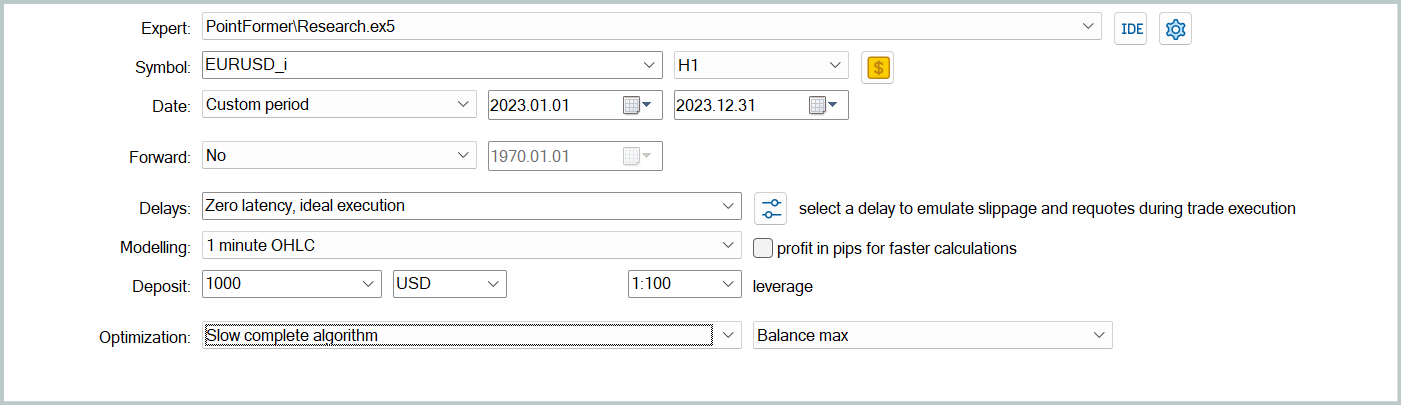Click the Optimization: label
Image resolution: width=1401 pixels, height=405 pixels.
145,338
